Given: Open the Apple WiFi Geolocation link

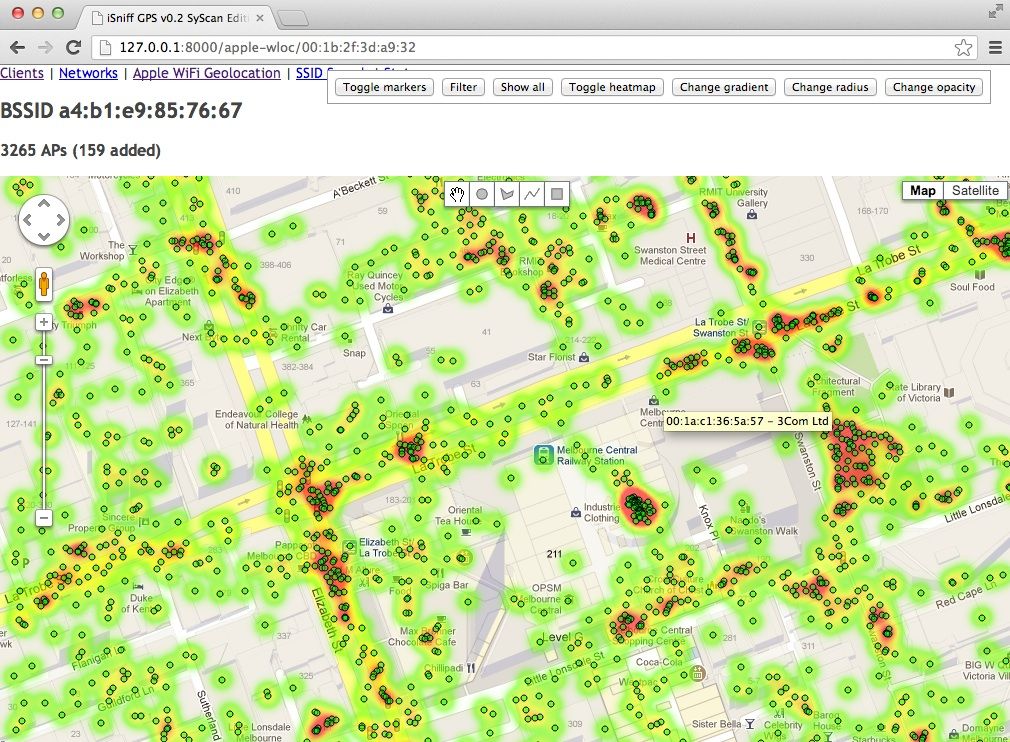Looking at the screenshot, I should point(206,73).
